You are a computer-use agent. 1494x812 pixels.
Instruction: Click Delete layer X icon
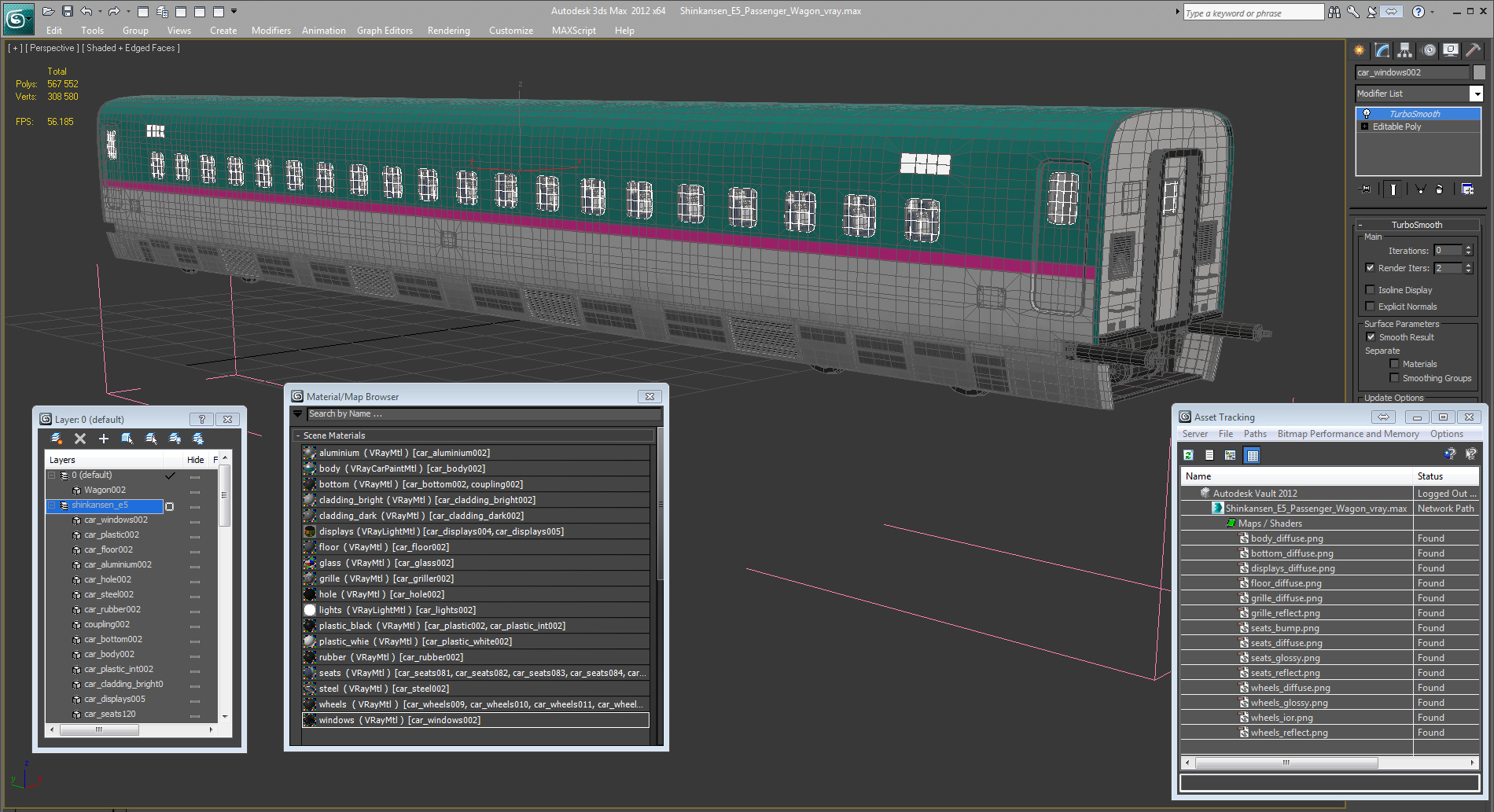pyautogui.click(x=80, y=439)
